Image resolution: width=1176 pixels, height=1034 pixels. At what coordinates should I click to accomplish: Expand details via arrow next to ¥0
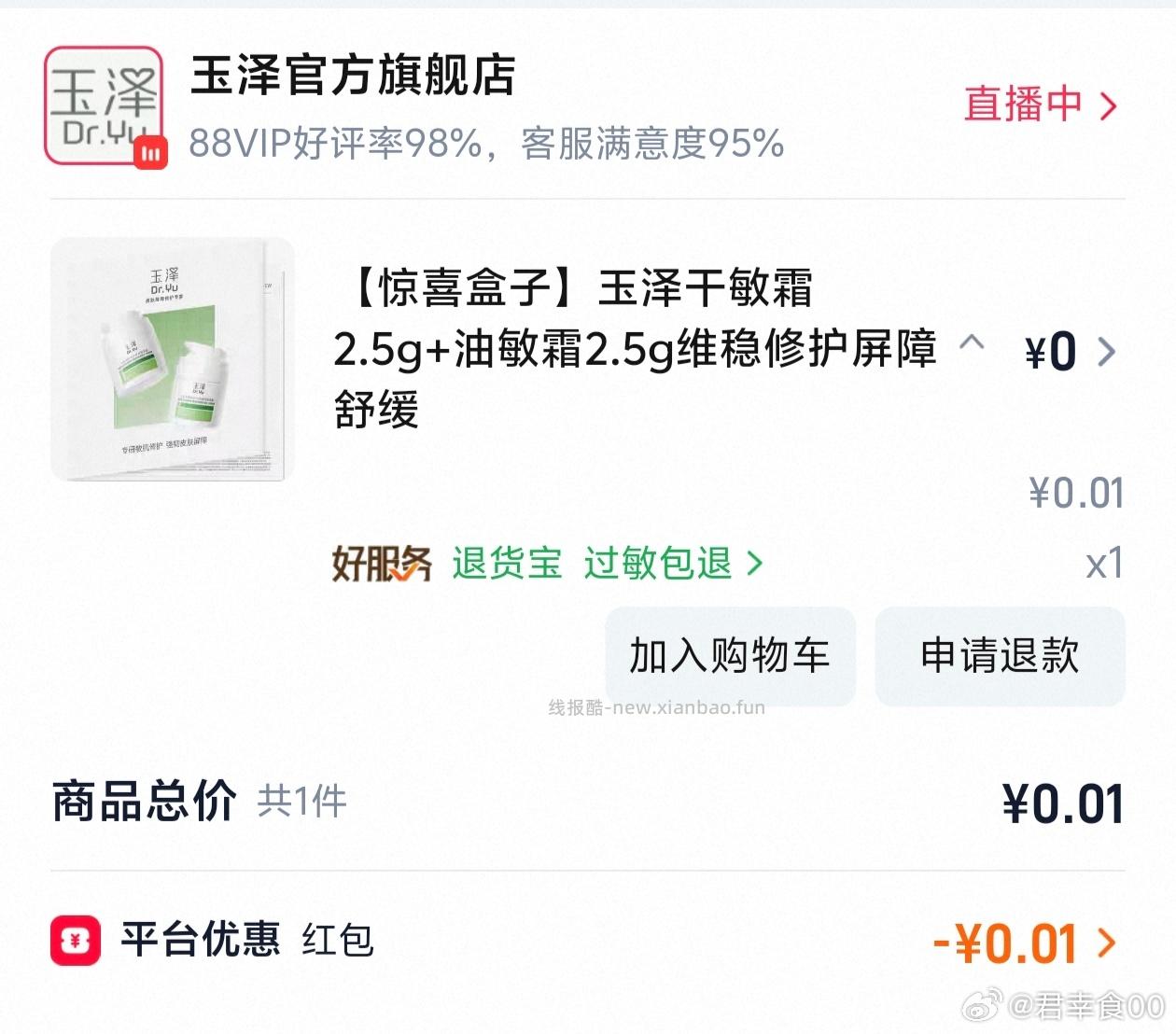coord(1109,351)
